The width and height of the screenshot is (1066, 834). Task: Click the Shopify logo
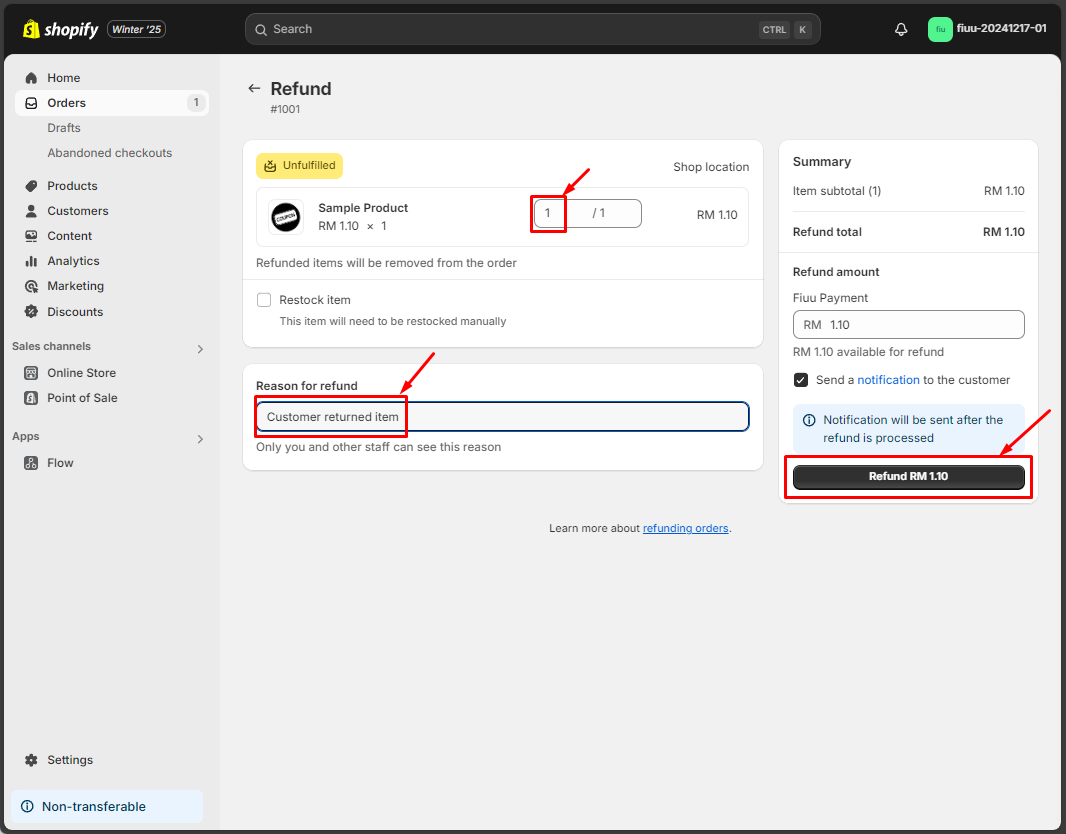click(61, 29)
